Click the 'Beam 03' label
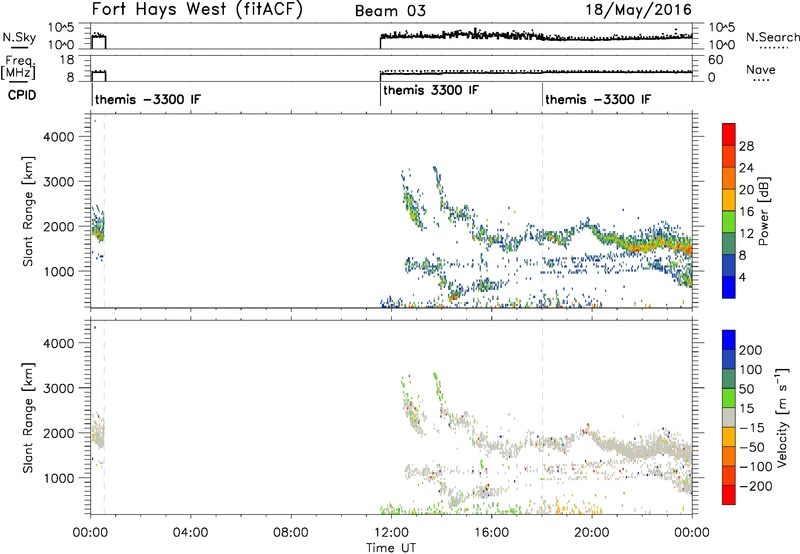800x554 pixels. pos(390,11)
